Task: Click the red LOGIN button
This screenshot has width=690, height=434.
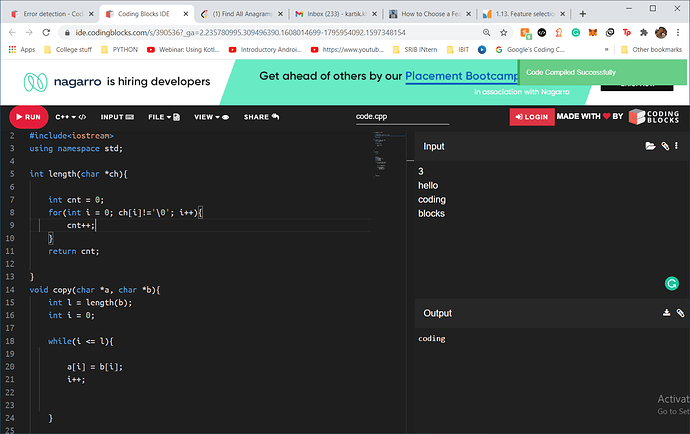Action: coord(531,117)
